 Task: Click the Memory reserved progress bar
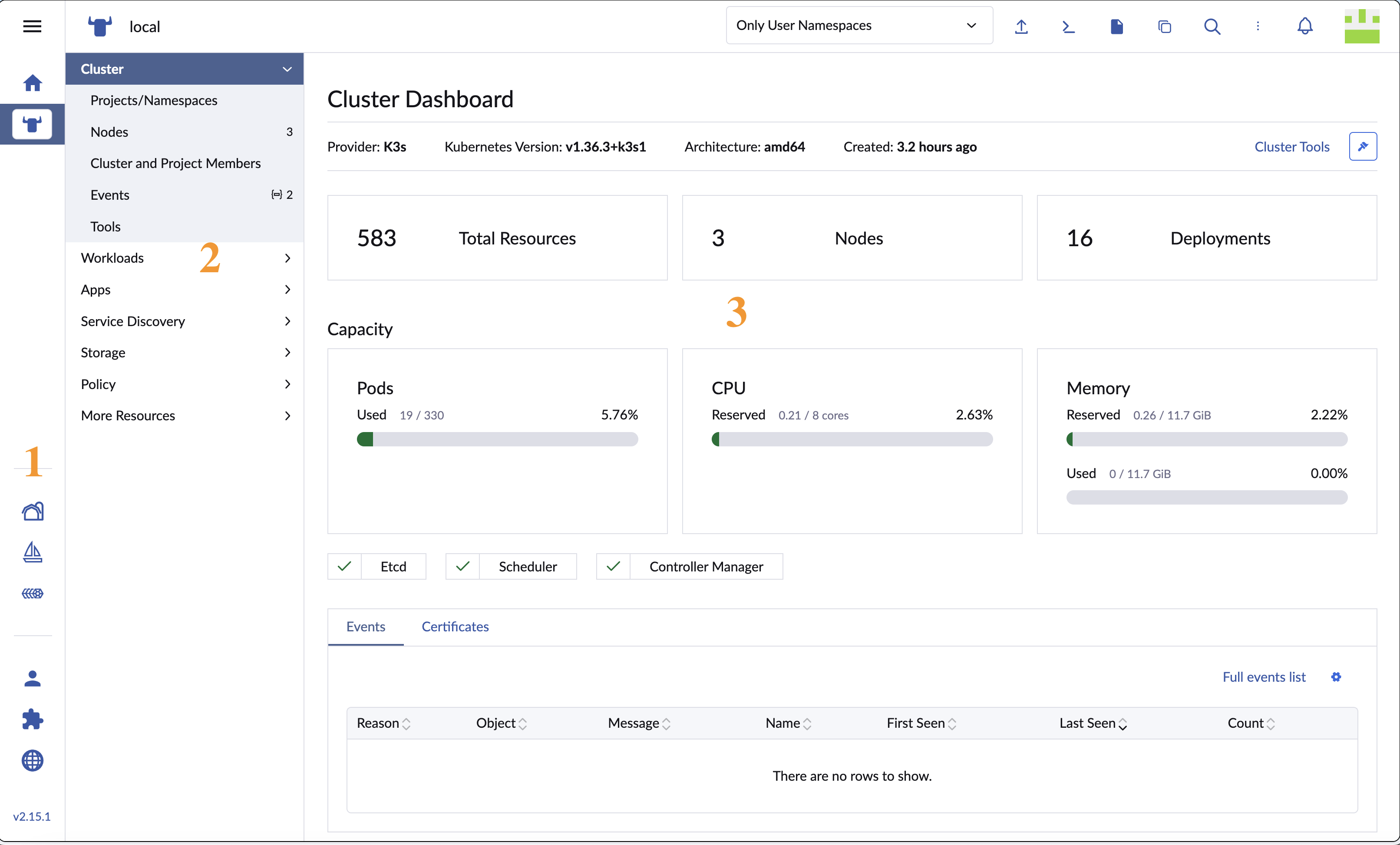pyautogui.click(x=1207, y=439)
